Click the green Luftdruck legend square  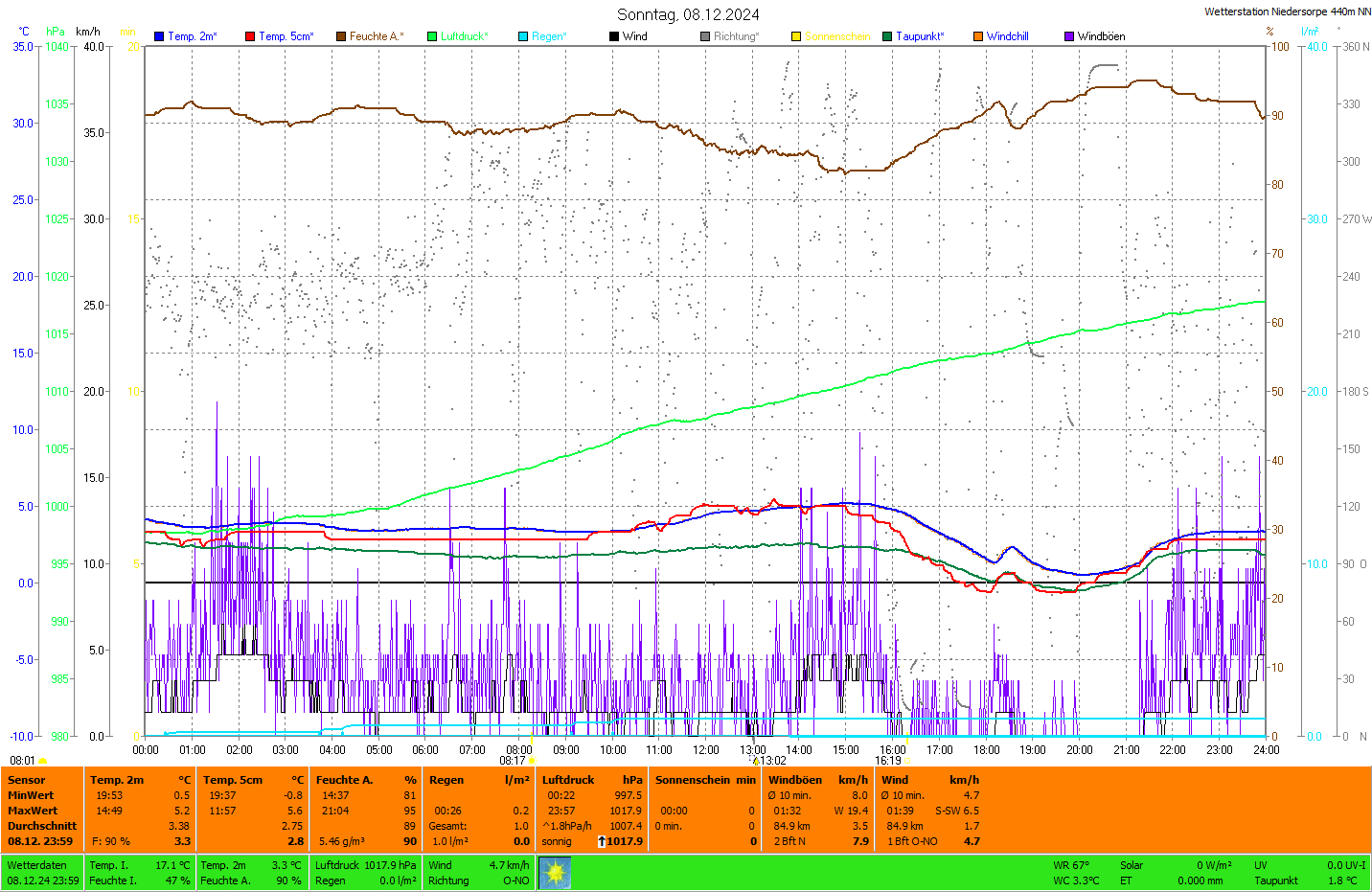click(432, 36)
